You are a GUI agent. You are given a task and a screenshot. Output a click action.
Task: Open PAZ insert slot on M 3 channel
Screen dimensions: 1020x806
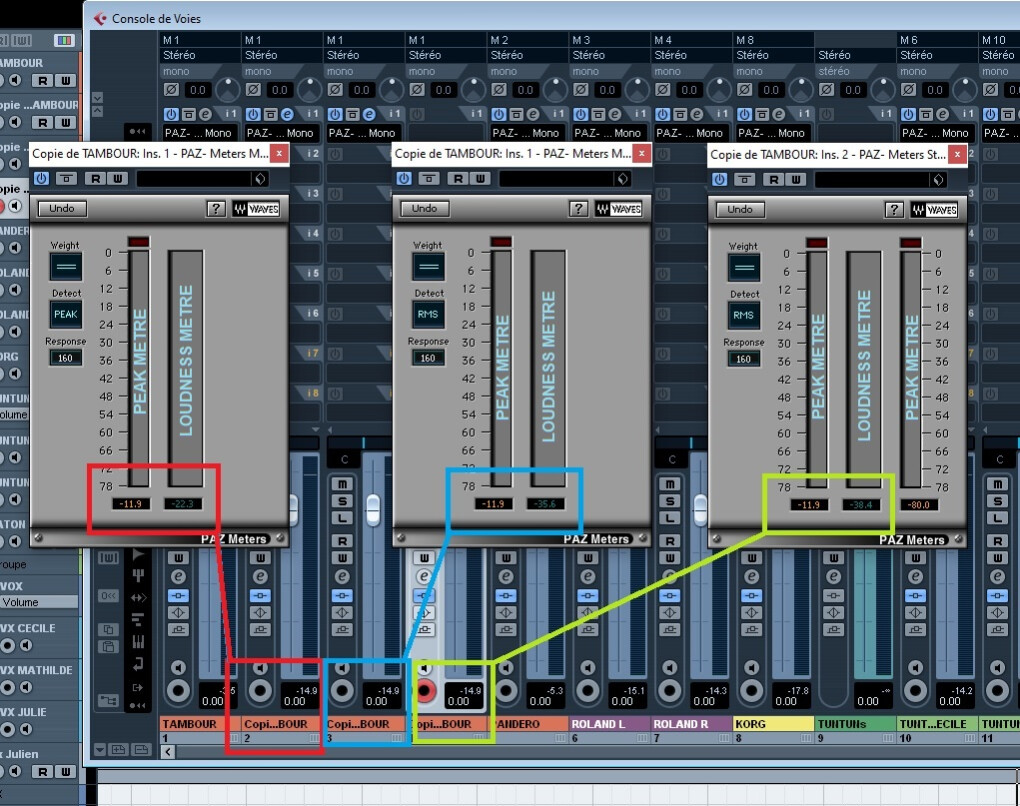[608, 133]
